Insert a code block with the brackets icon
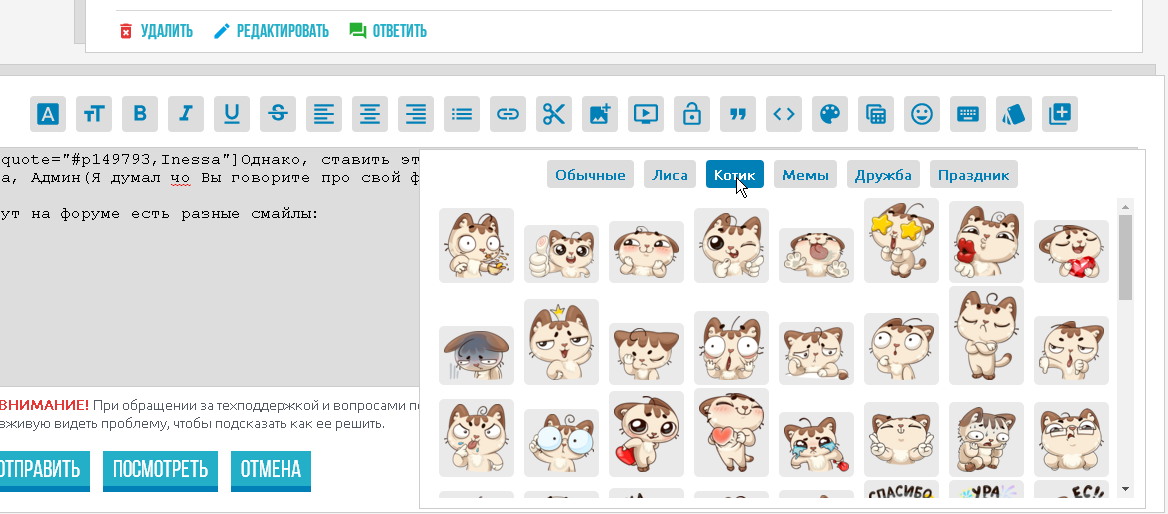This screenshot has height=514, width=1168. tap(784, 114)
